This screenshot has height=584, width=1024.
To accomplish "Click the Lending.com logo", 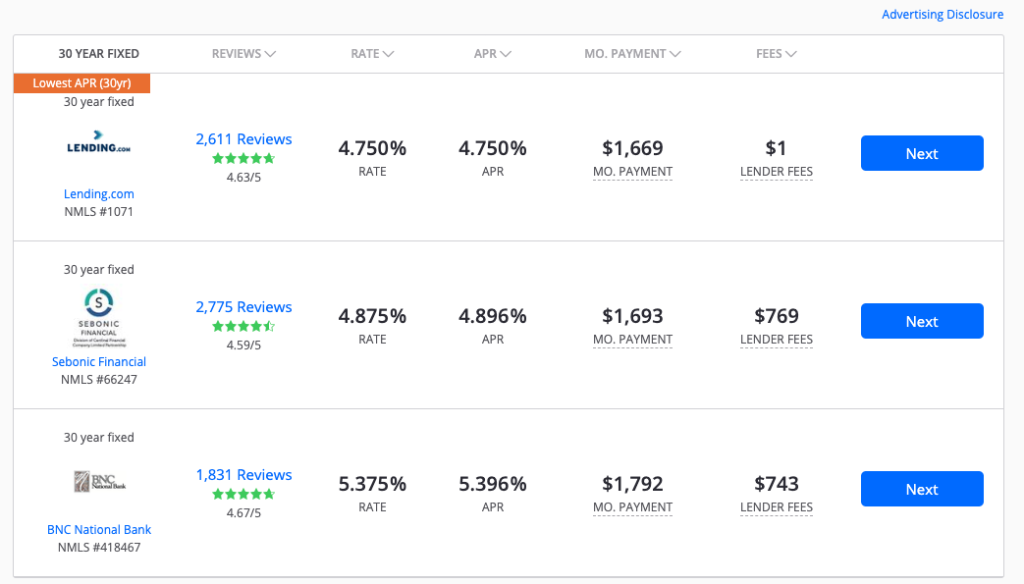I will click(x=98, y=147).
